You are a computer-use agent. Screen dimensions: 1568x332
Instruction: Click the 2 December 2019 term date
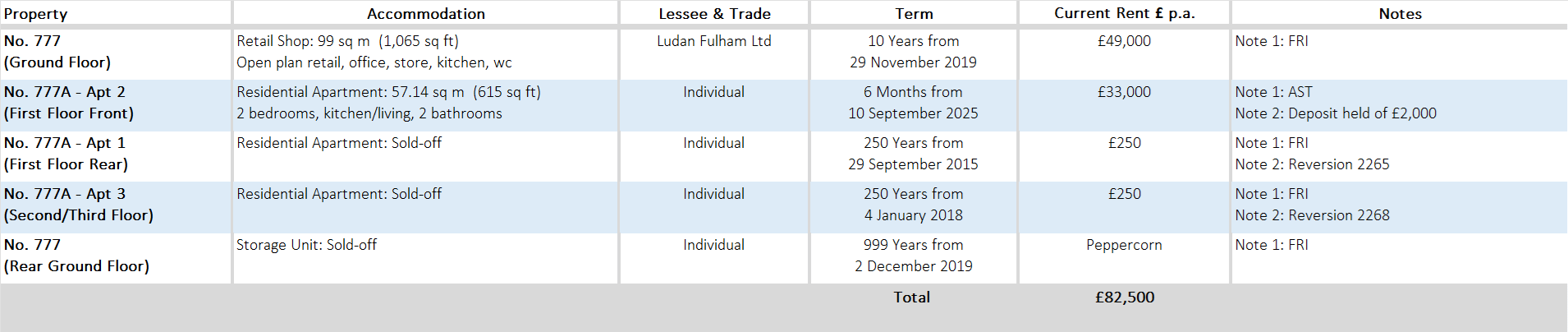913,266
